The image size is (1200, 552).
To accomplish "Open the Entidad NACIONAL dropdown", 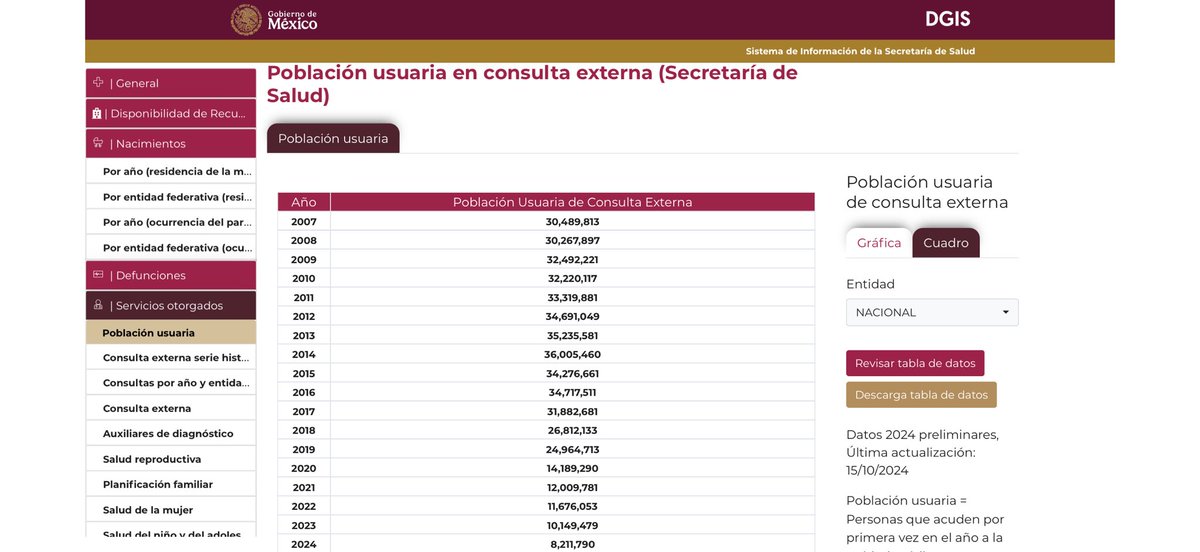I will 932,312.
